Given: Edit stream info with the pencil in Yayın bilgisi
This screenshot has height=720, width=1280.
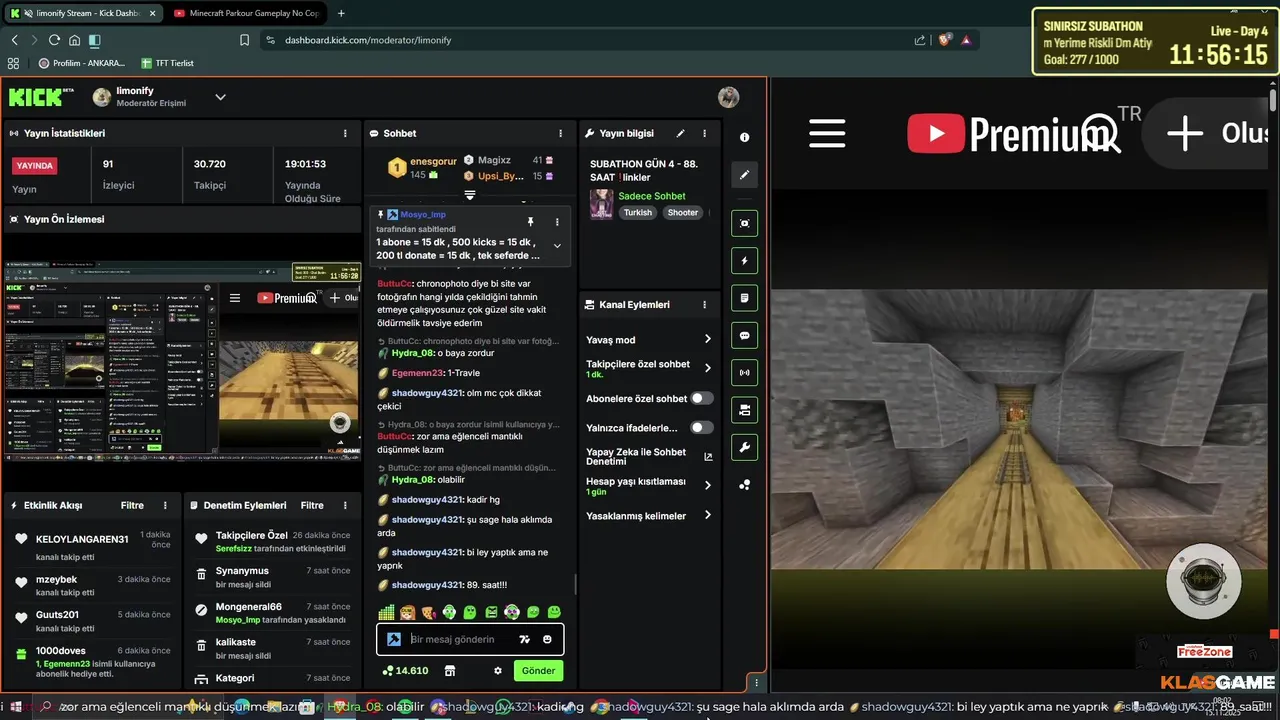Looking at the screenshot, I should (680, 133).
